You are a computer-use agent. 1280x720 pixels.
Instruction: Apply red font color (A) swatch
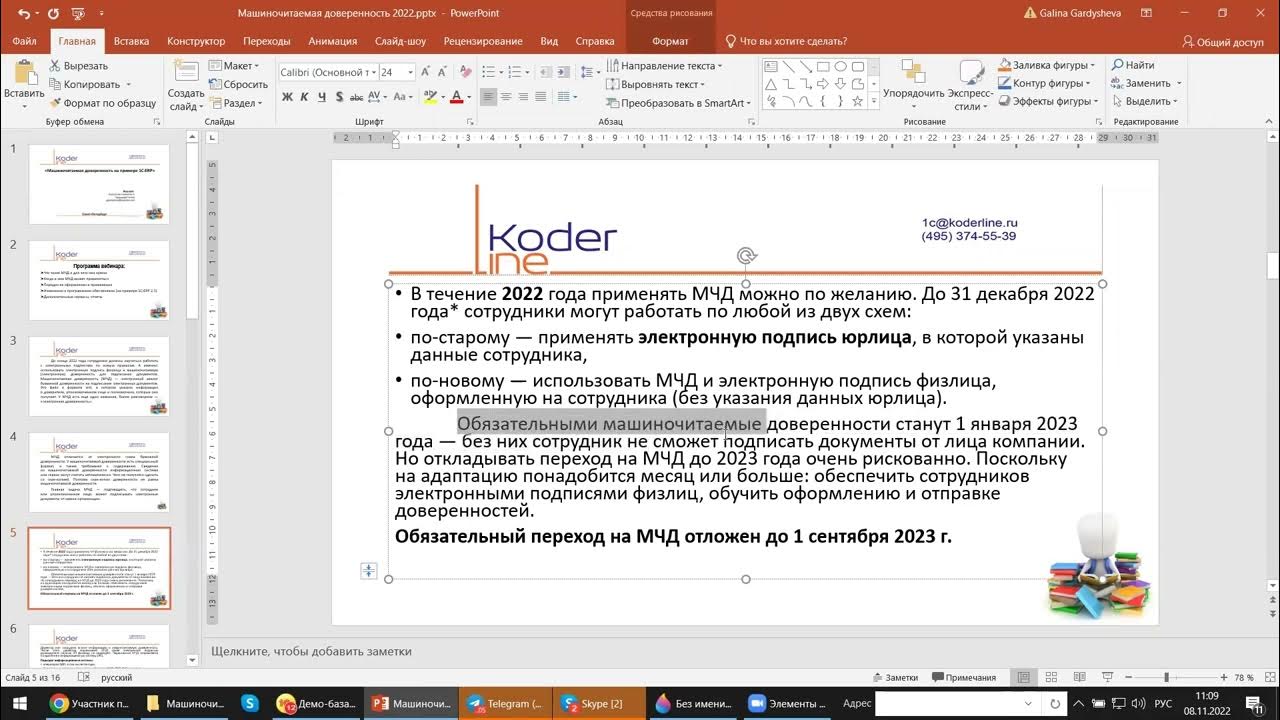click(456, 97)
